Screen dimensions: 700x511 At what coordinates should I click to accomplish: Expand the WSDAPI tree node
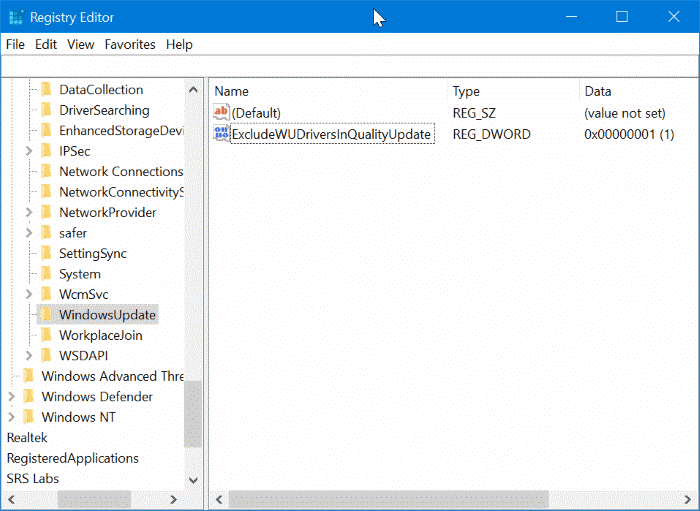(x=29, y=356)
